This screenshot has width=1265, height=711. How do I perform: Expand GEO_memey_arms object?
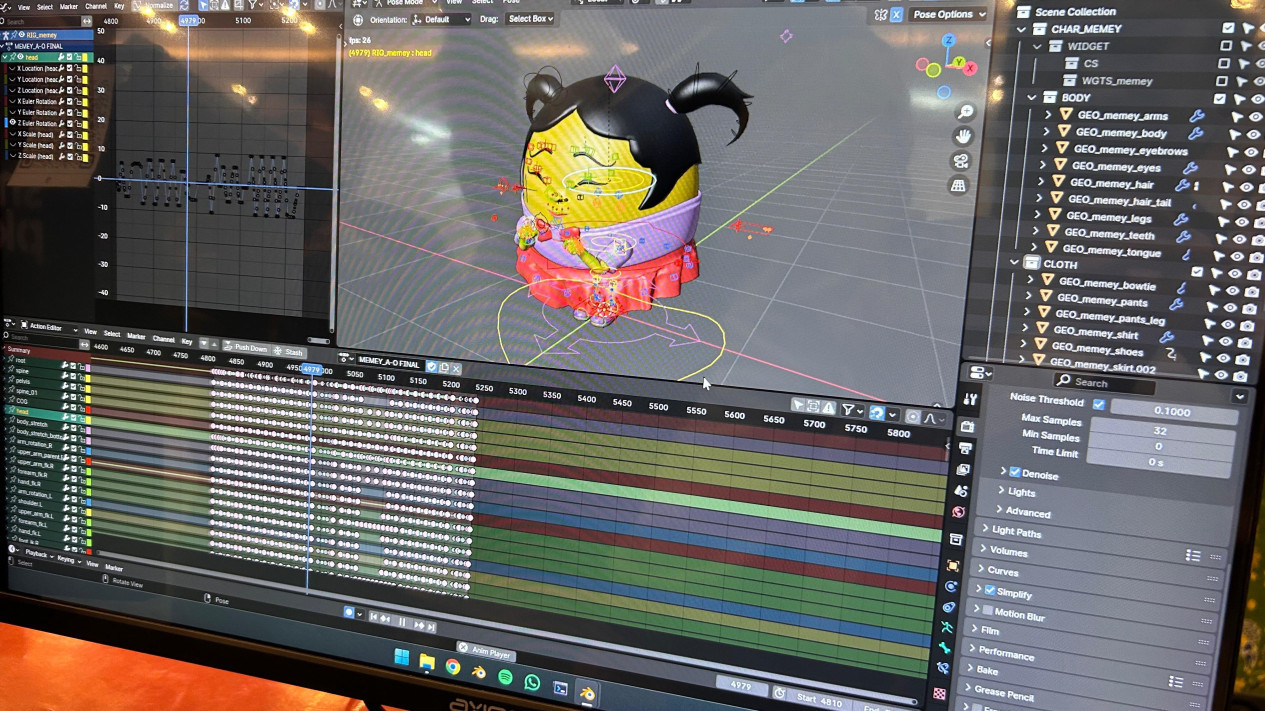pyautogui.click(x=1047, y=114)
